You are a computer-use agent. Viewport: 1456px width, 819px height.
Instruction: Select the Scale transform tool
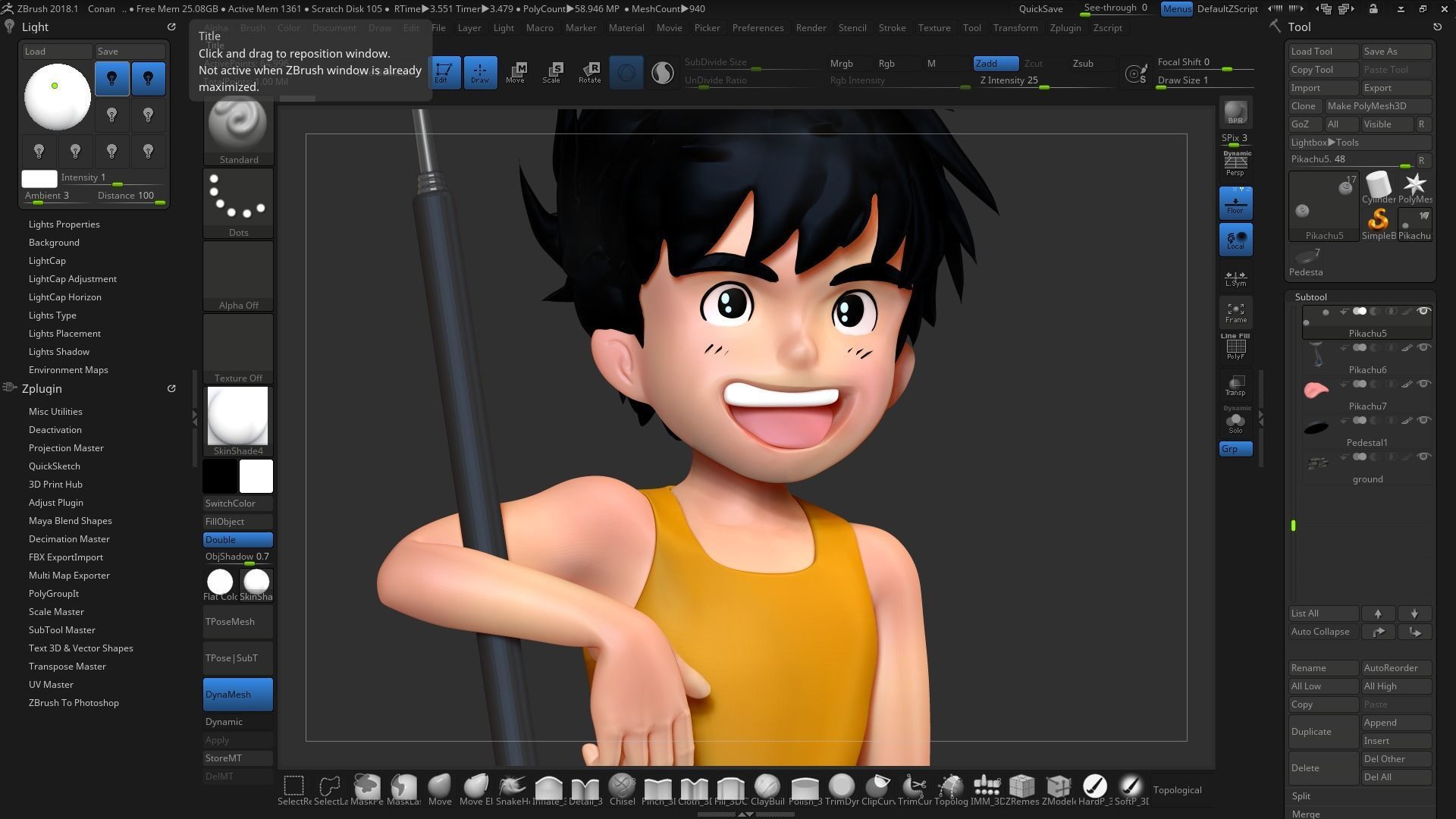click(x=552, y=72)
